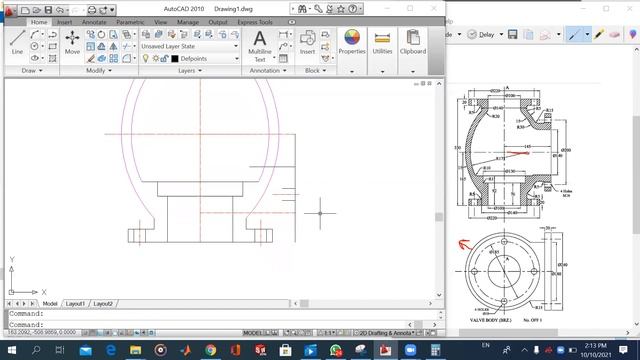Click the Table icon in Annotation panel

click(283, 58)
